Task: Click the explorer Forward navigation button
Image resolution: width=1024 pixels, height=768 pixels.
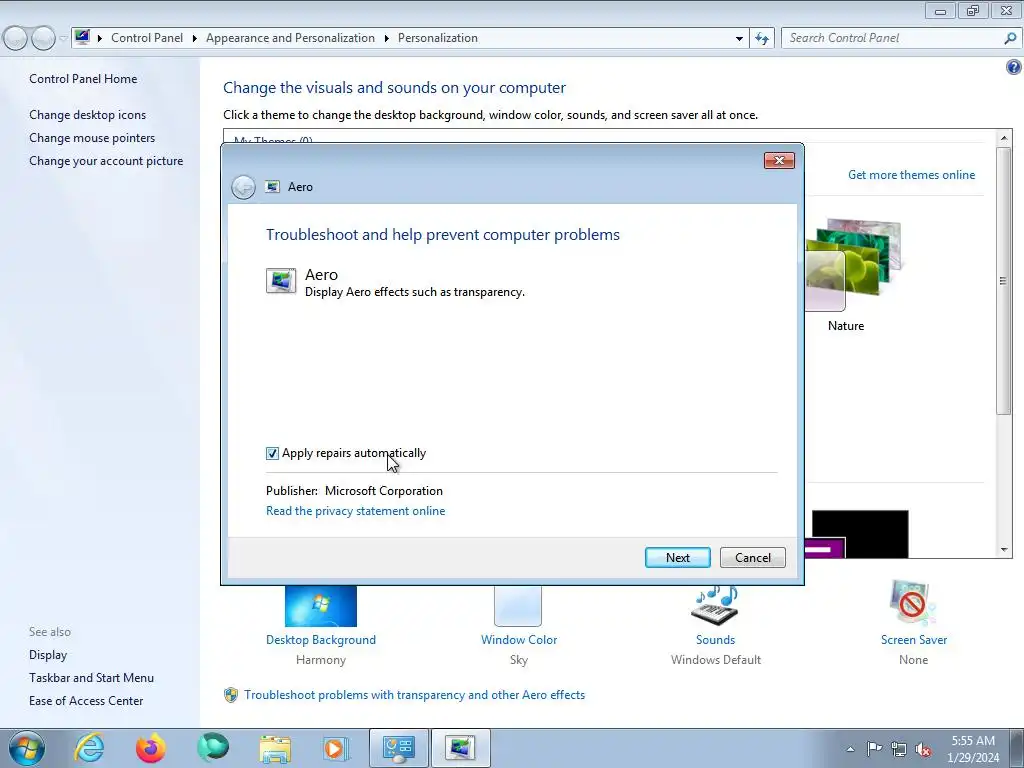Action: pyautogui.click(x=43, y=39)
